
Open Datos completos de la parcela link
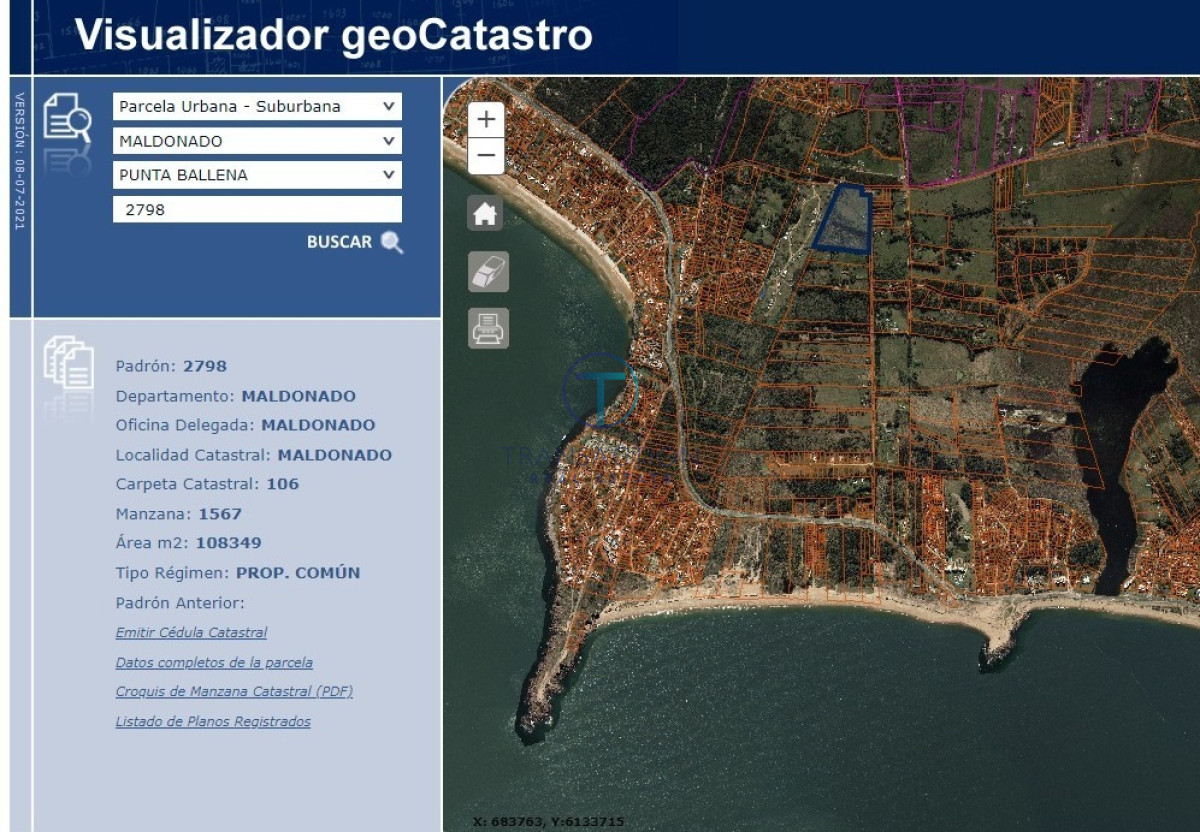[x=214, y=662]
